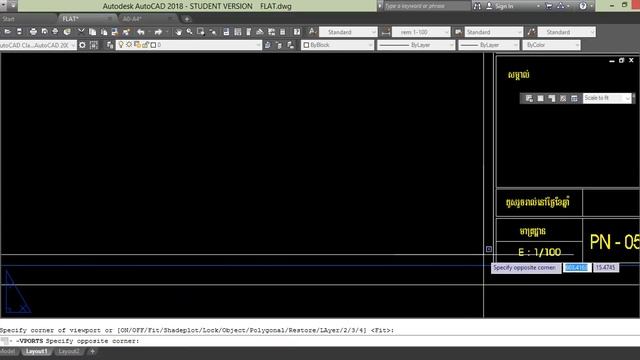Open the Tool Palettes icon
This screenshot has height=360, width=640.
coord(249,32)
